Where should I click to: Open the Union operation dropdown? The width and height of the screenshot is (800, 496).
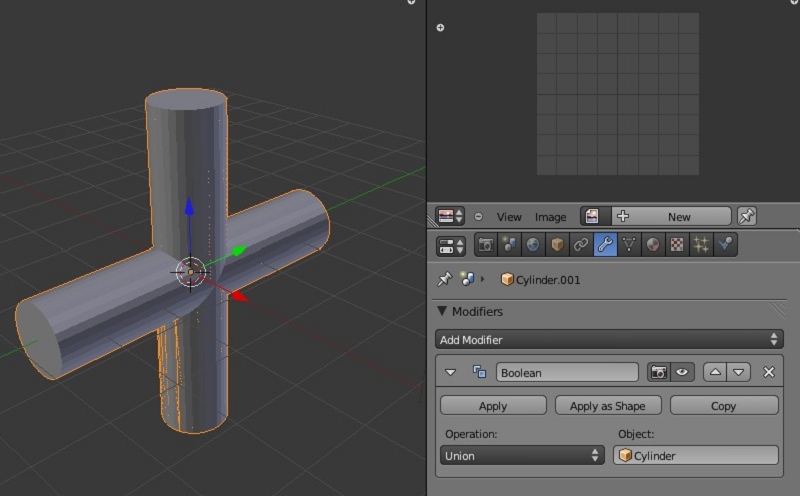click(x=522, y=455)
